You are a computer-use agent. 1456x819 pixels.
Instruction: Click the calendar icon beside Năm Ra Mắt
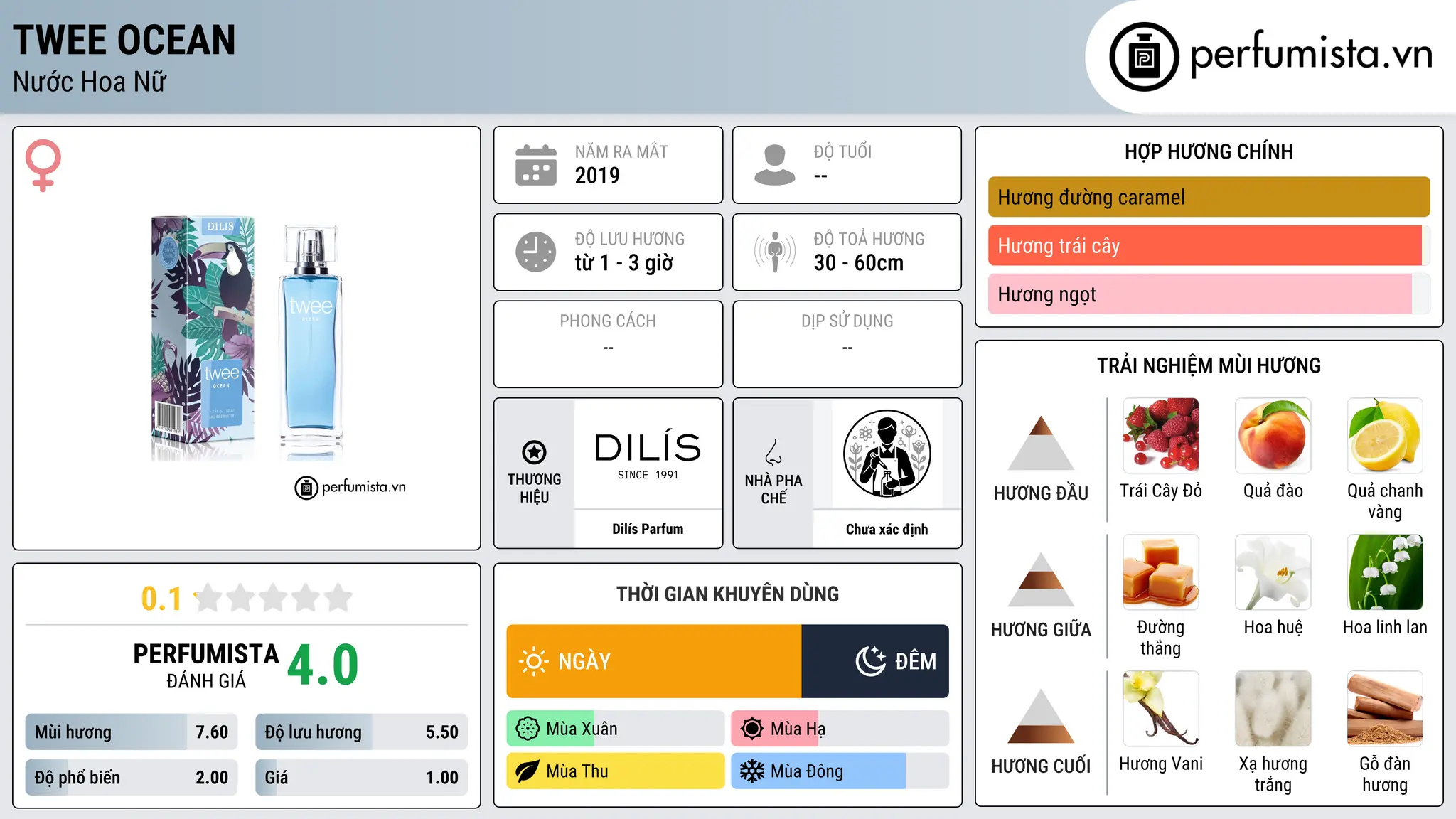point(536,165)
